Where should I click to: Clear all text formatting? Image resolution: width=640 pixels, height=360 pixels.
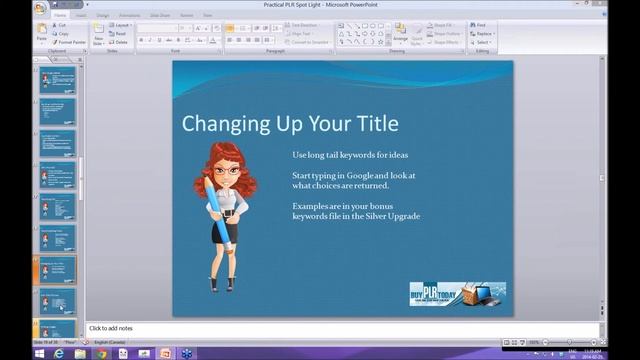(216, 28)
